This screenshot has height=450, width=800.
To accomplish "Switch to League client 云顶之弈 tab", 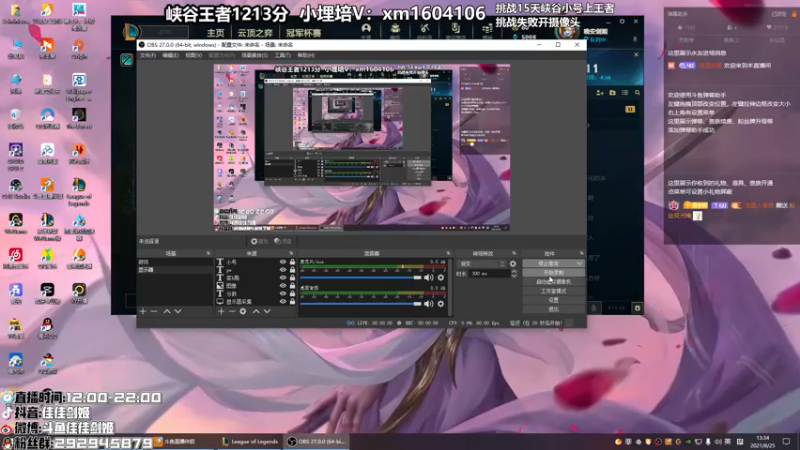I will pos(255,33).
